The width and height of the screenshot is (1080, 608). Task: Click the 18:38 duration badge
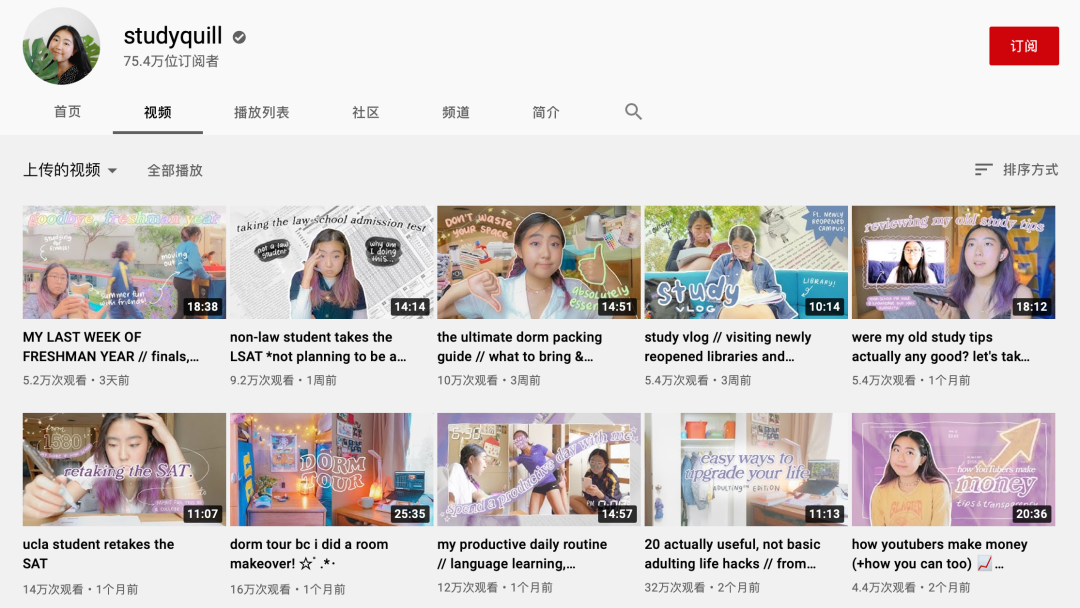(202, 306)
